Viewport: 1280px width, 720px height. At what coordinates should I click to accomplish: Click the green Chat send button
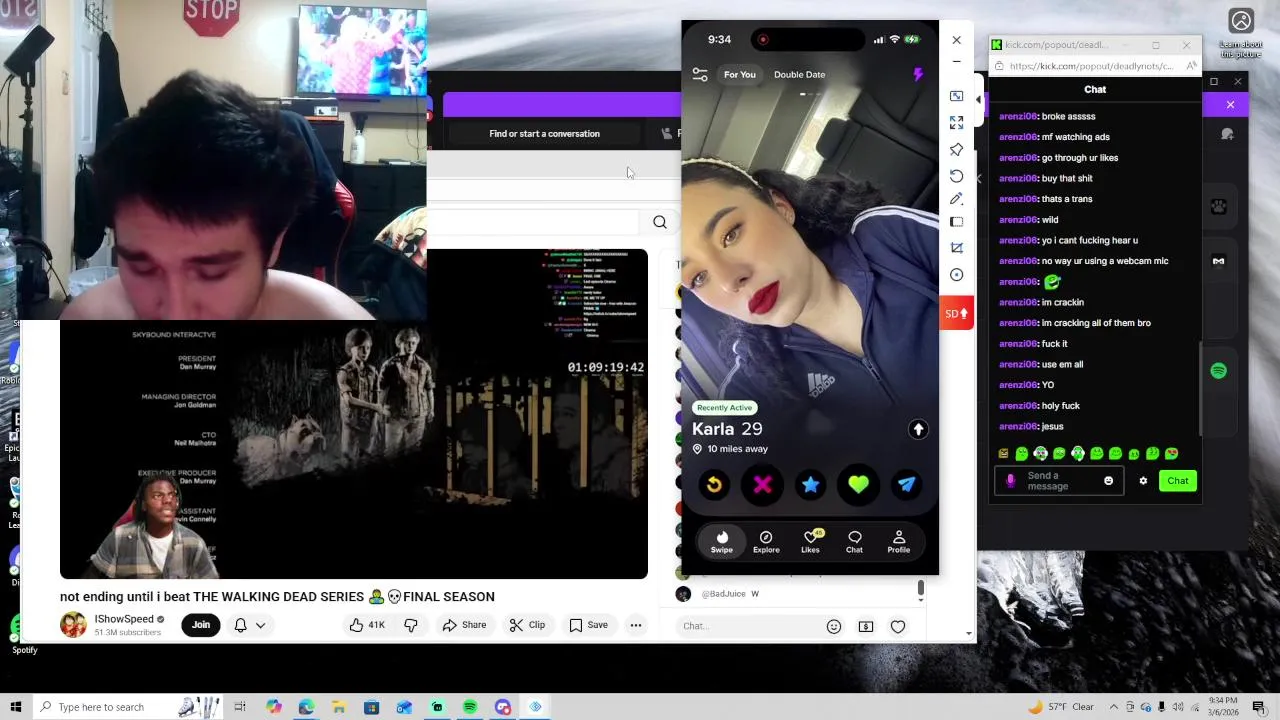(x=1178, y=481)
